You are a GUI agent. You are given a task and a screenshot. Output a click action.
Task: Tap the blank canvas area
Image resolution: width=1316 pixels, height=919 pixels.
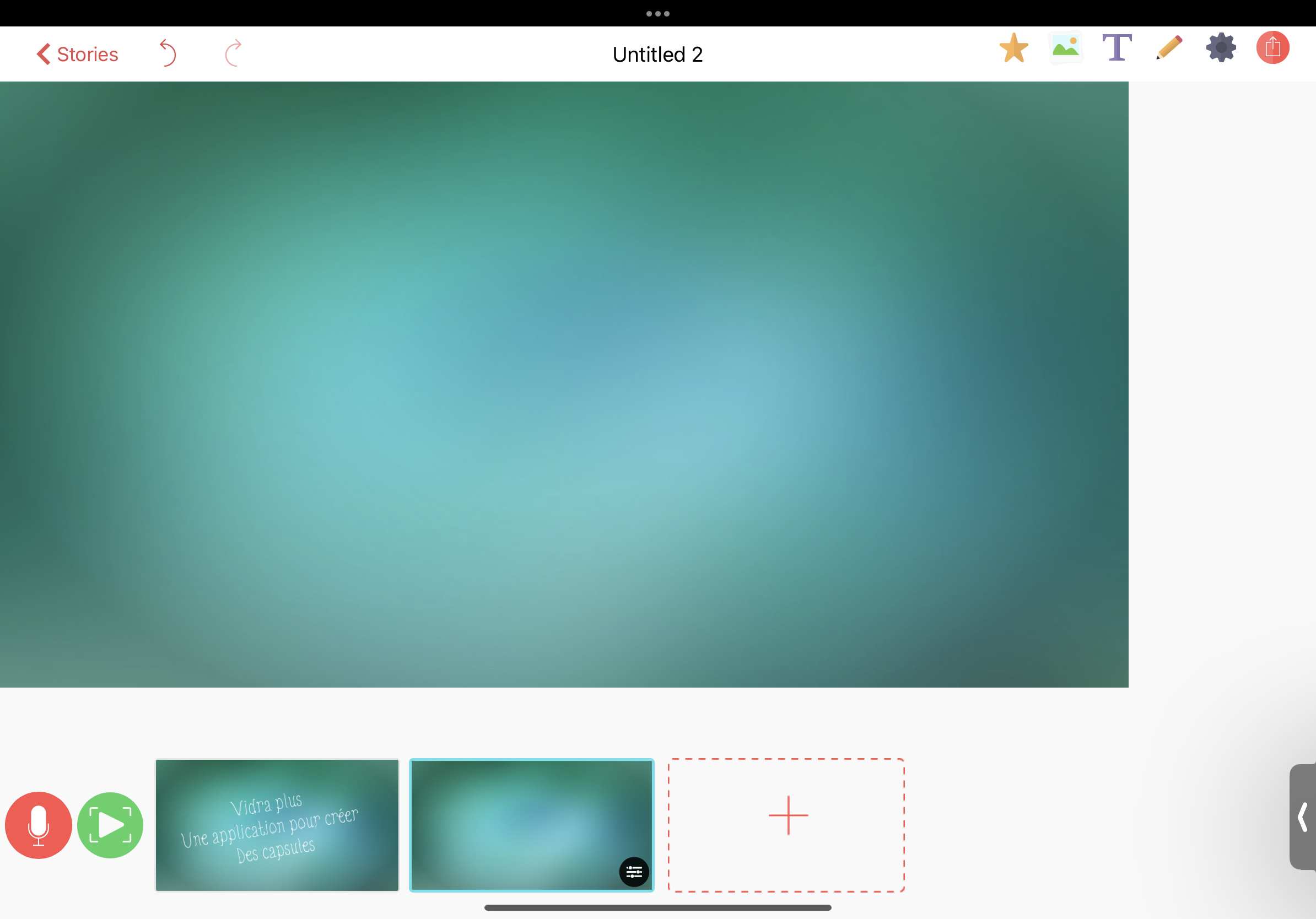(564, 384)
